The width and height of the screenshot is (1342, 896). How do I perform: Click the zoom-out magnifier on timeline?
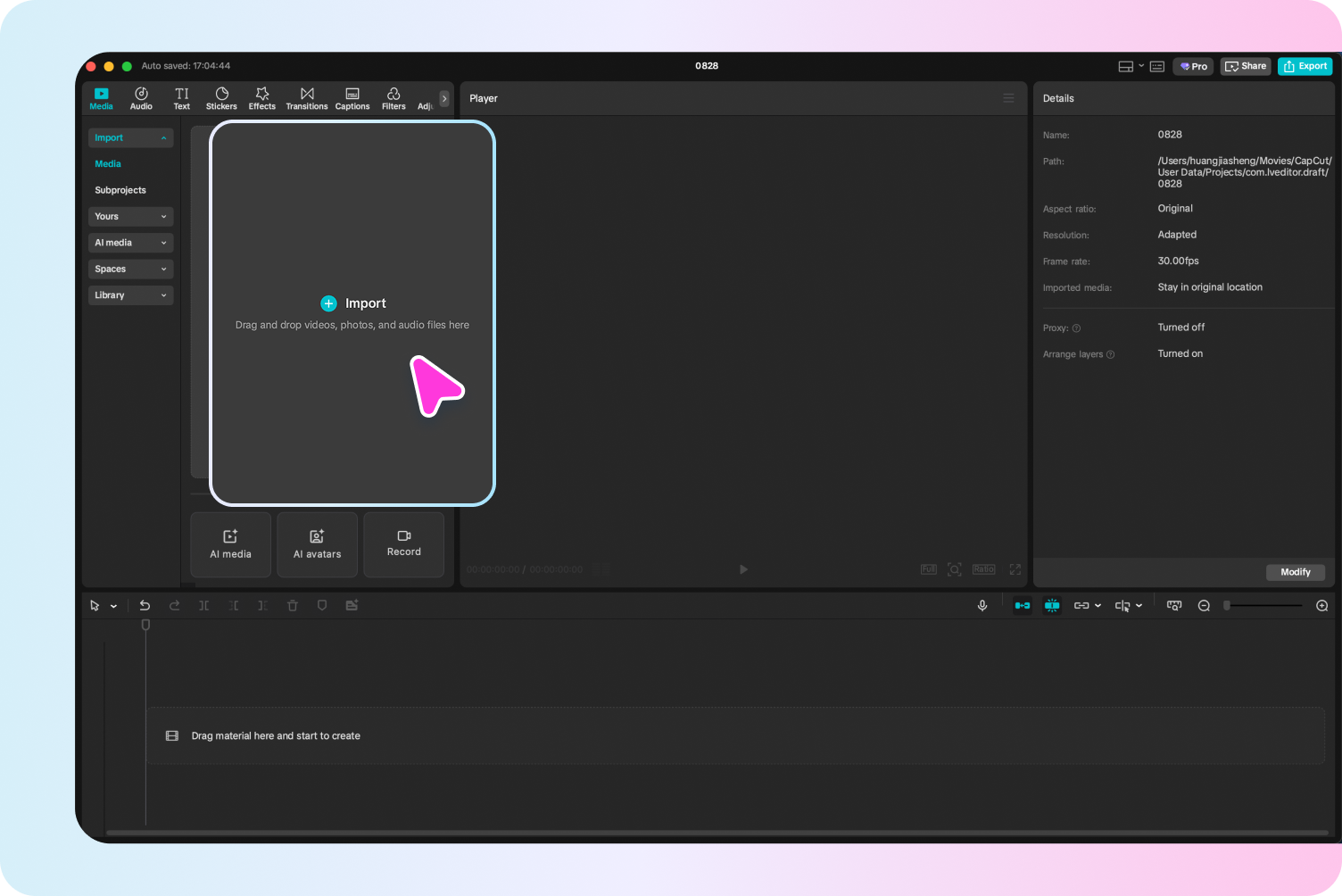tap(1204, 606)
